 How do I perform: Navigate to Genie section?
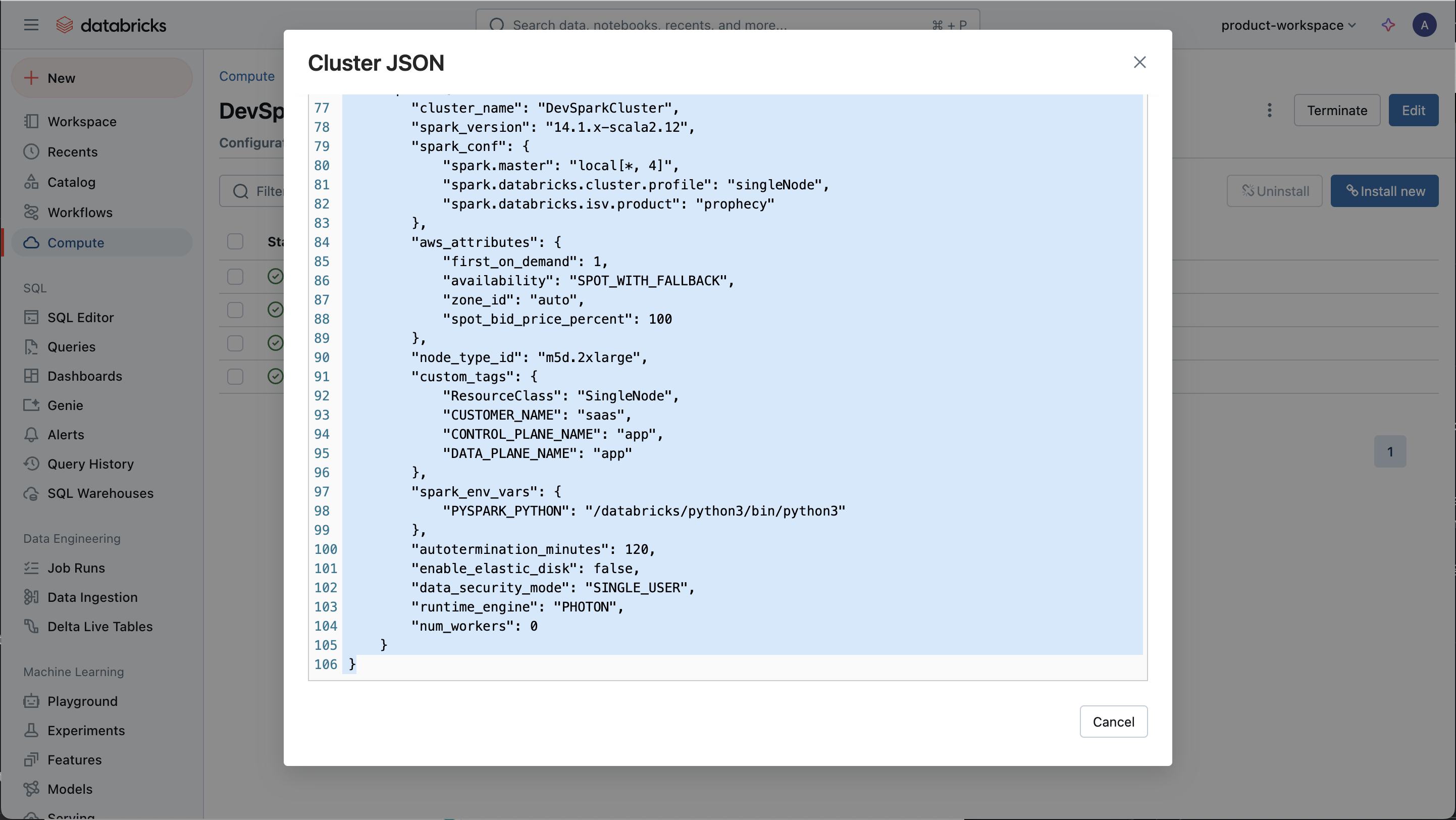(65, 406)
